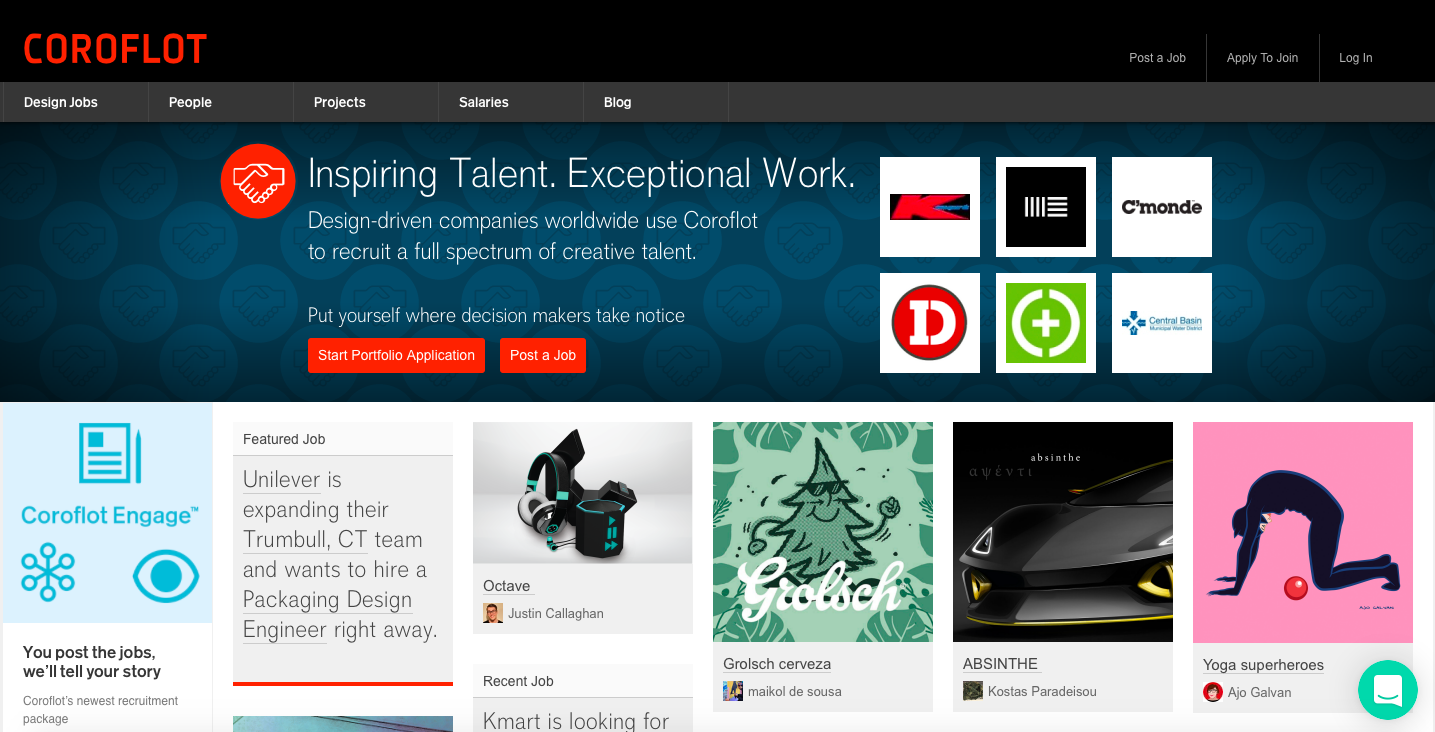Open the Octave headphones thumbnail
Screen dimensions: 1435x732
pyautogui.click(x=583, y=492)
